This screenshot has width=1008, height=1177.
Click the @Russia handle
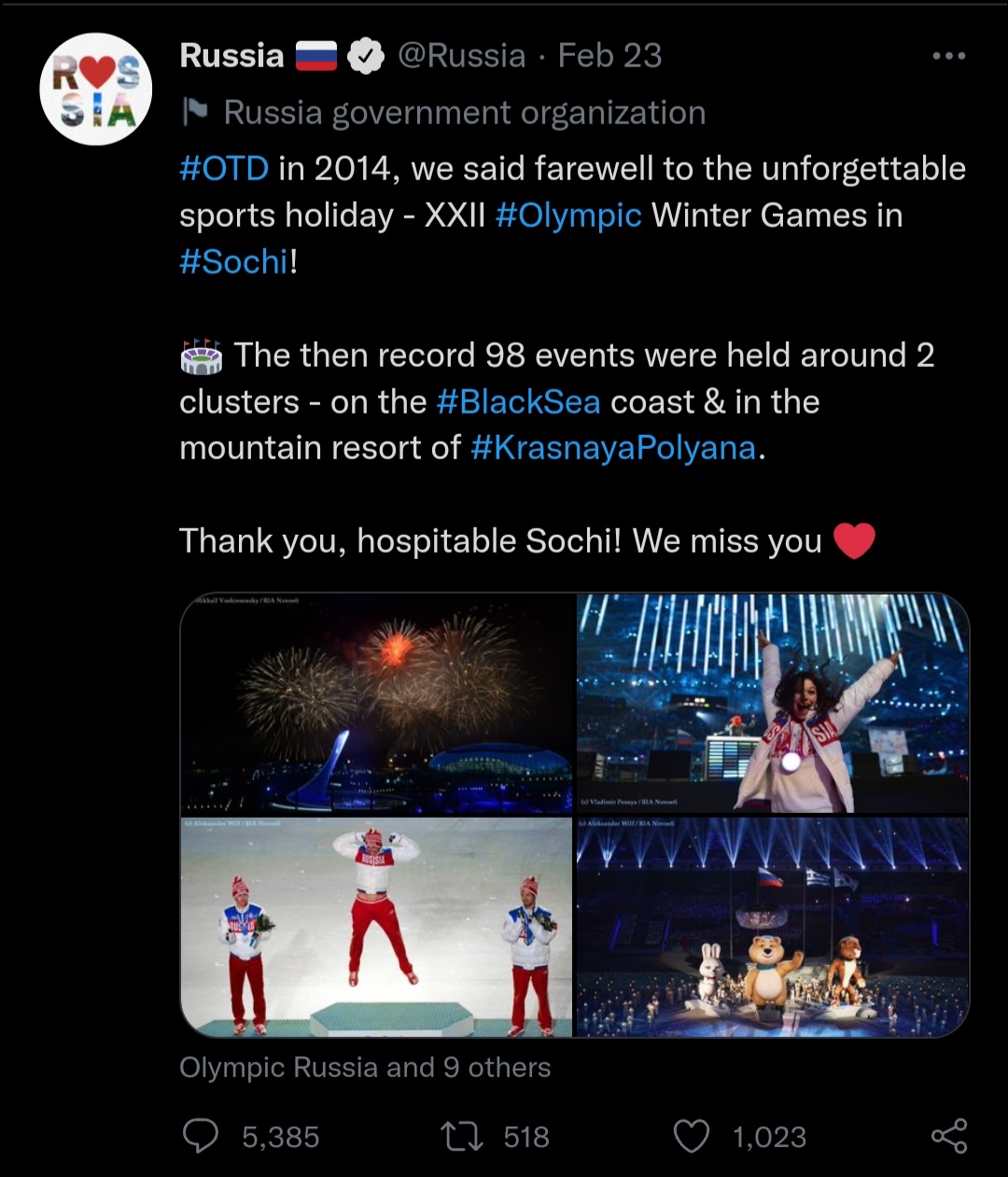click(x=462, y=56)
